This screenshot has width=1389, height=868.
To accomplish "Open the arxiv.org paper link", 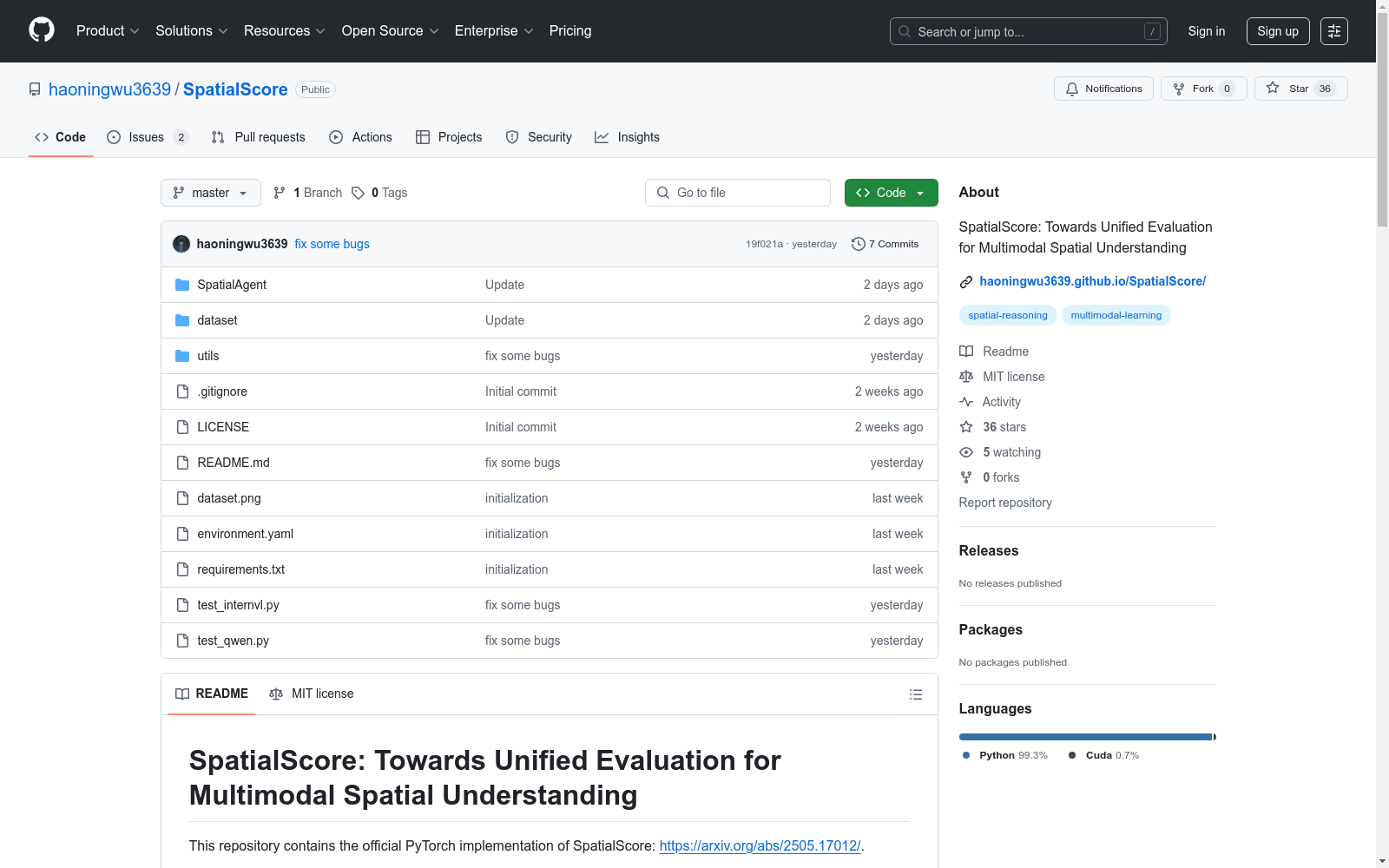I will coord(760,845).
